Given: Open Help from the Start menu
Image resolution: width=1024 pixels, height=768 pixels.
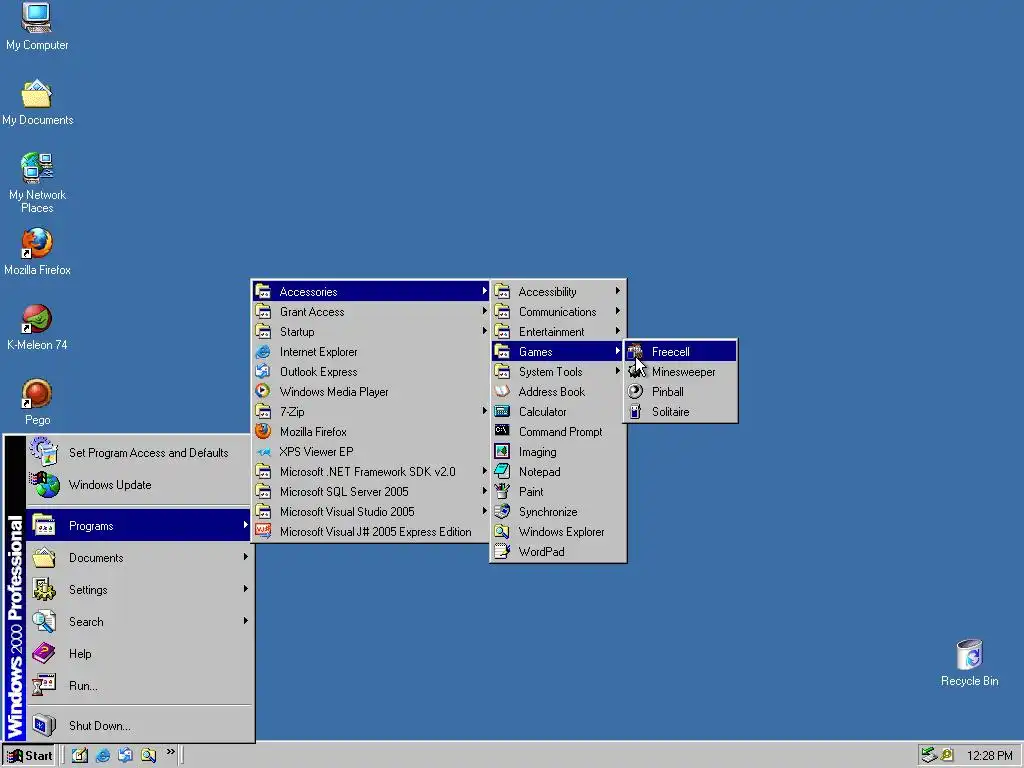Looking at the screenshot, I should click(139, 654).
